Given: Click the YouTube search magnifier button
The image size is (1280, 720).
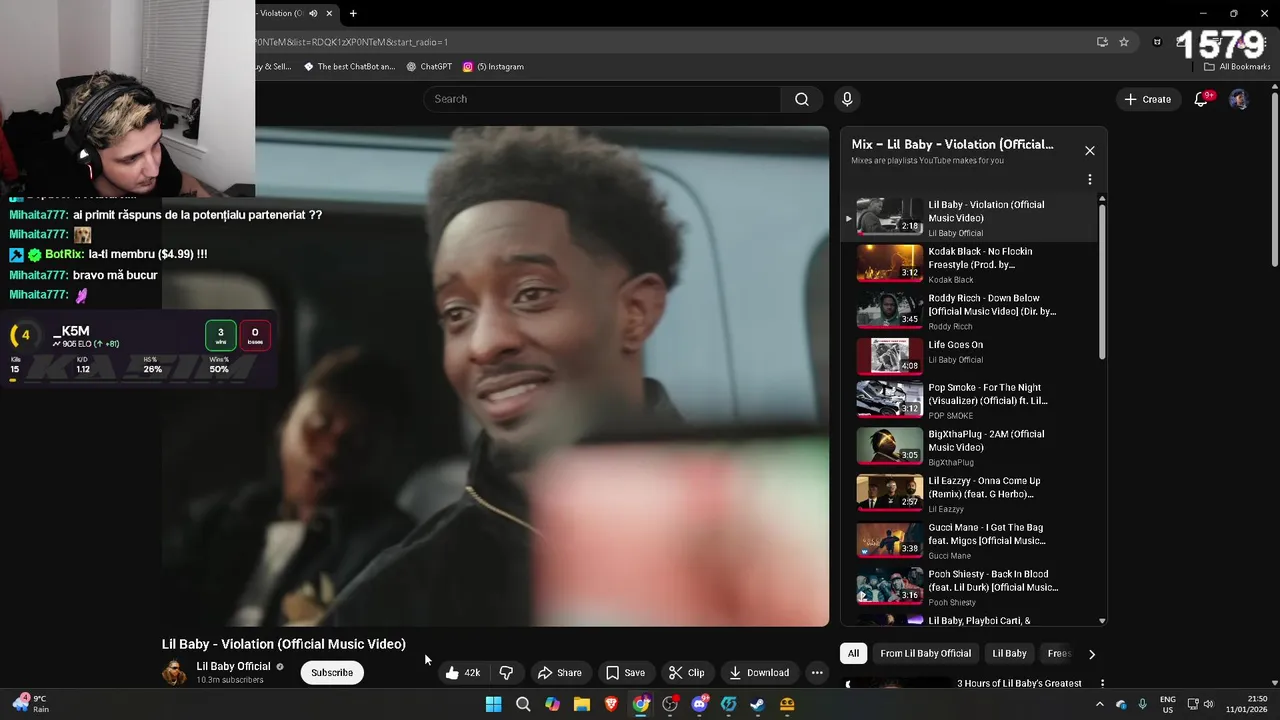Looking at the screenshot, I should (x=801, y=99).
